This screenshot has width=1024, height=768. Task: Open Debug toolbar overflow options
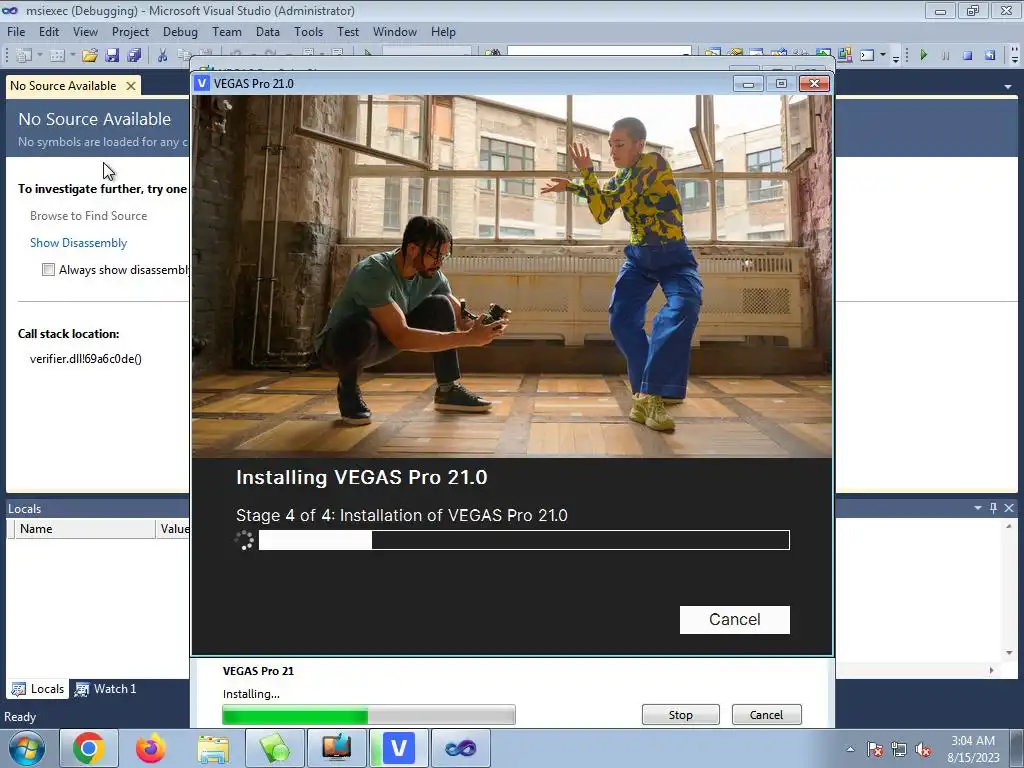point(1014,57)
